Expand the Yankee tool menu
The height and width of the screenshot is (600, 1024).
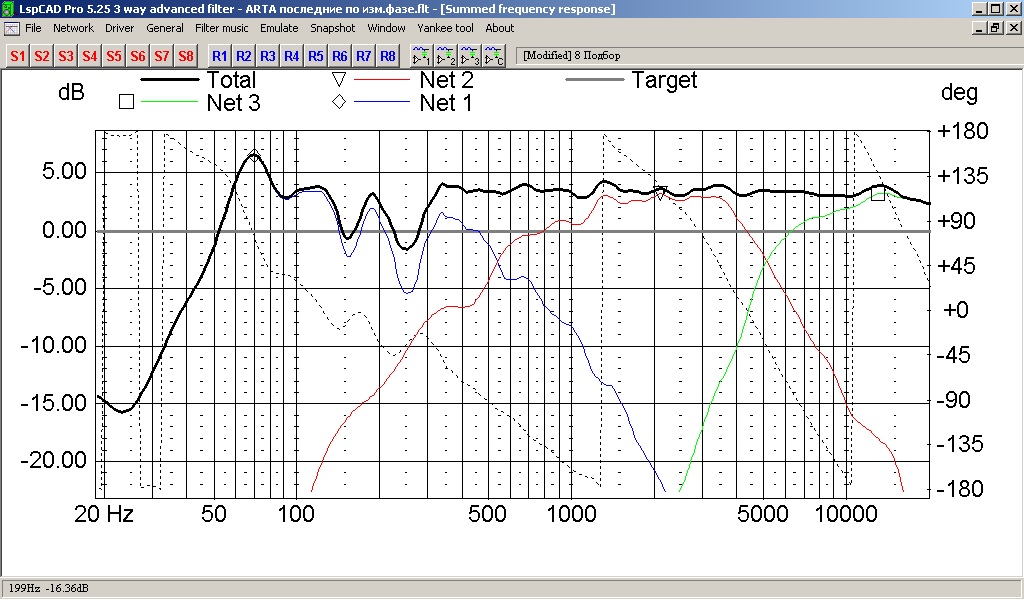click(x=445, y=28)
